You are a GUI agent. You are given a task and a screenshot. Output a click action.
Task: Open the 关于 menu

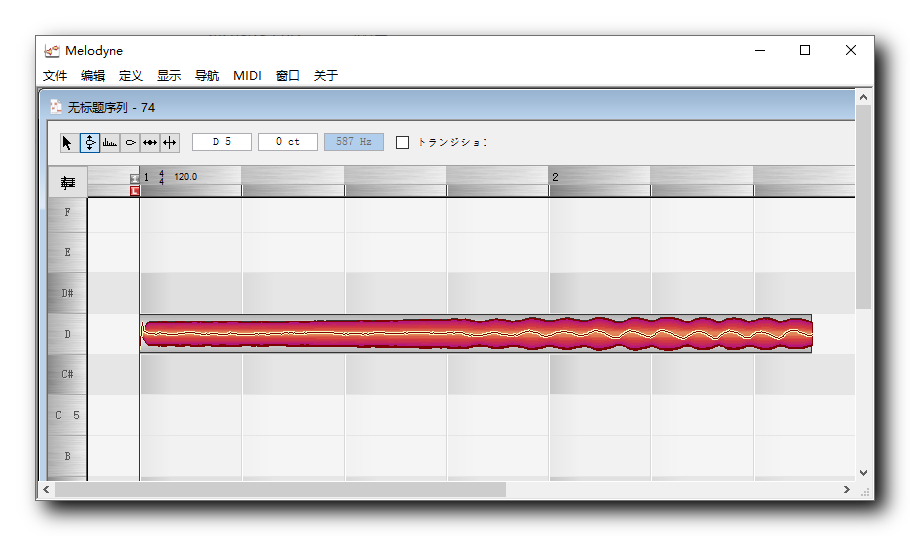click(326, 75)
